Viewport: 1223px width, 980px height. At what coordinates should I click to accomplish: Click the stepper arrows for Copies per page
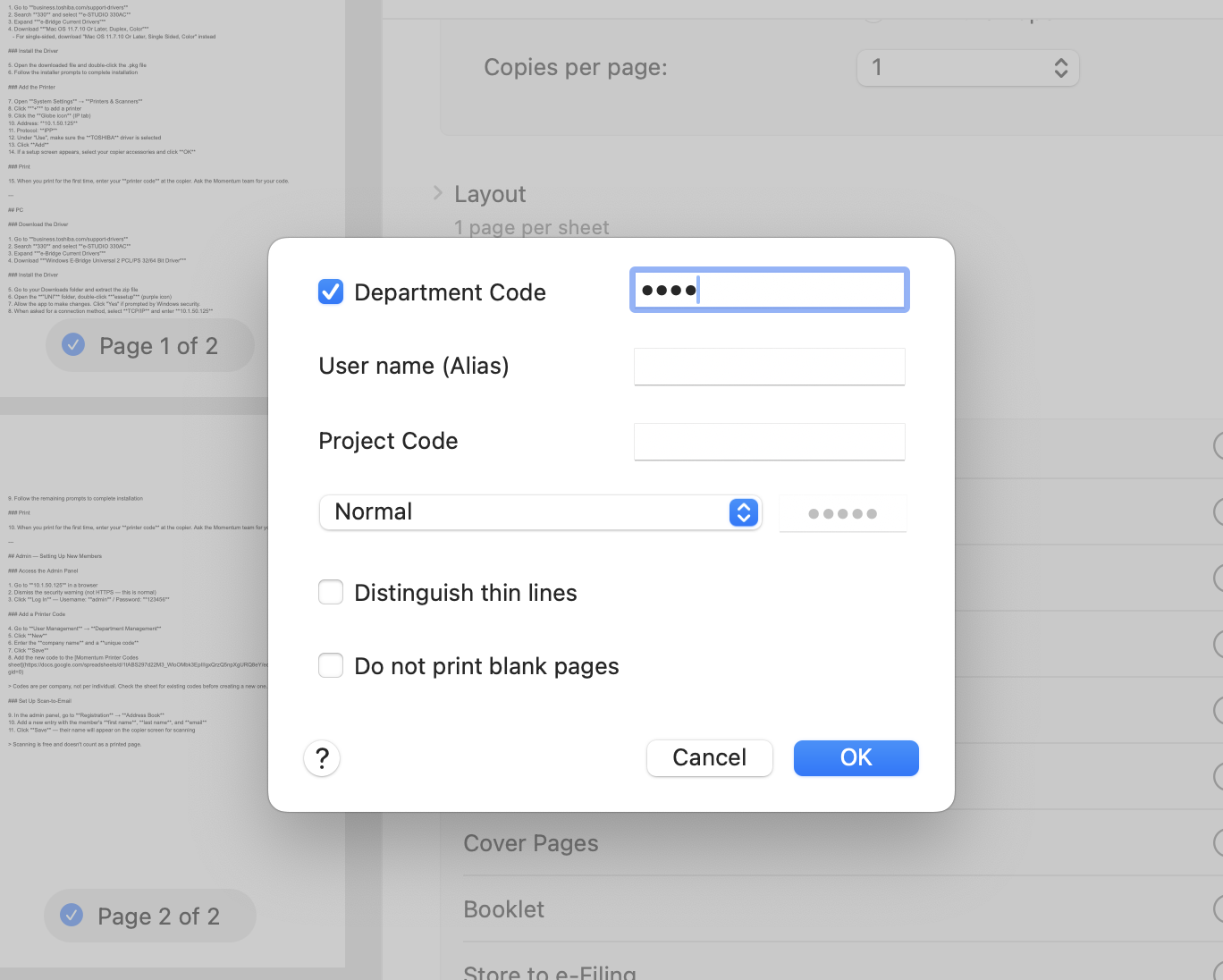tap(1060, 67)
